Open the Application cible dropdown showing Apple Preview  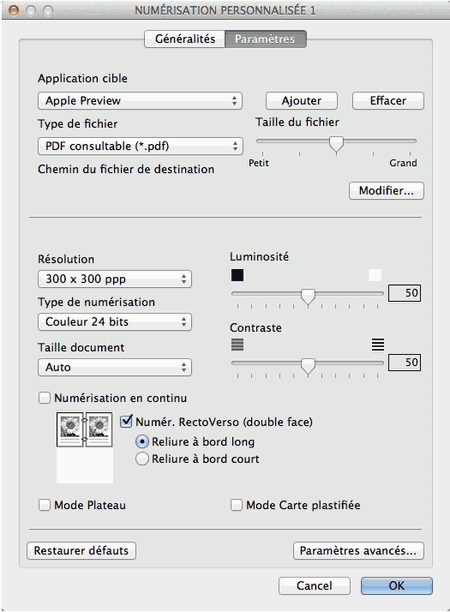point(140,101)
